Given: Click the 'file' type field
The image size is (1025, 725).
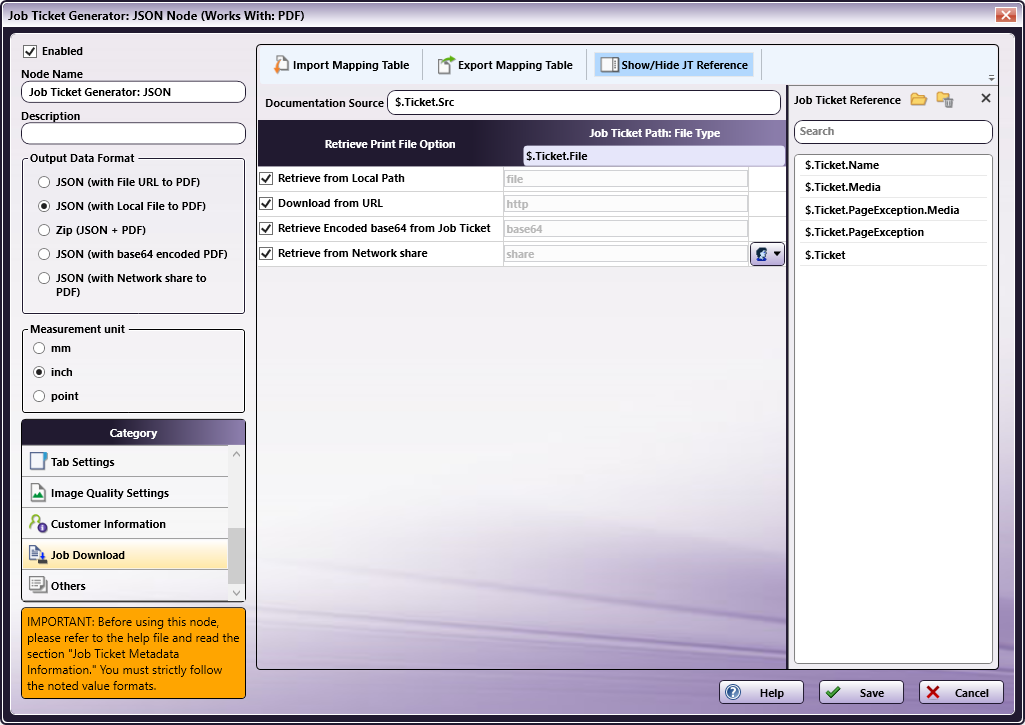Looking at the screenshot, I should click(x=626, y=178).
